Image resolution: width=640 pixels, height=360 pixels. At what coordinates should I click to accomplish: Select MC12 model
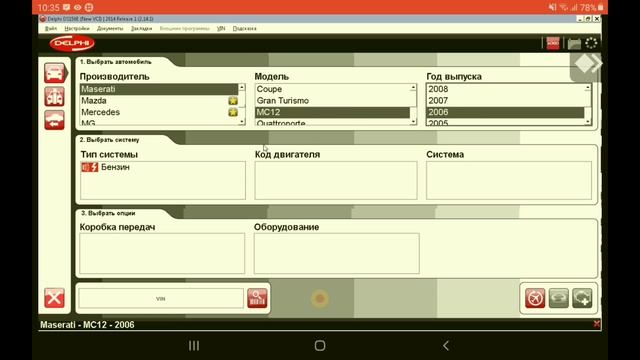point(332,112)
